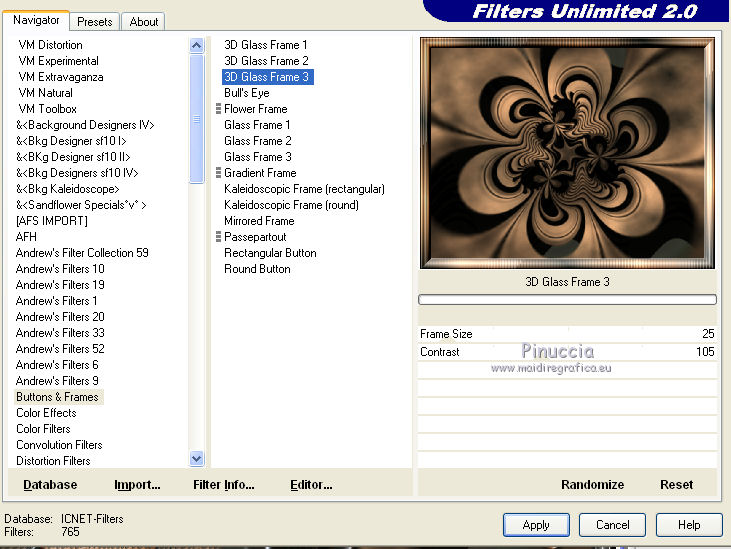The width and height of the screenshot is (731, 549).
Task: Select &<Sandflower Specials°v°> category
Action: (81, 205)
